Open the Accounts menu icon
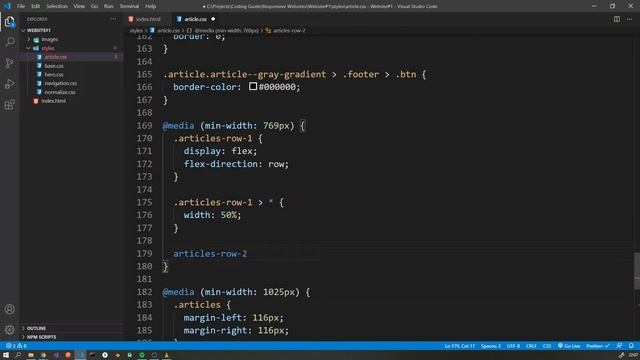 [x=9, y=309]
